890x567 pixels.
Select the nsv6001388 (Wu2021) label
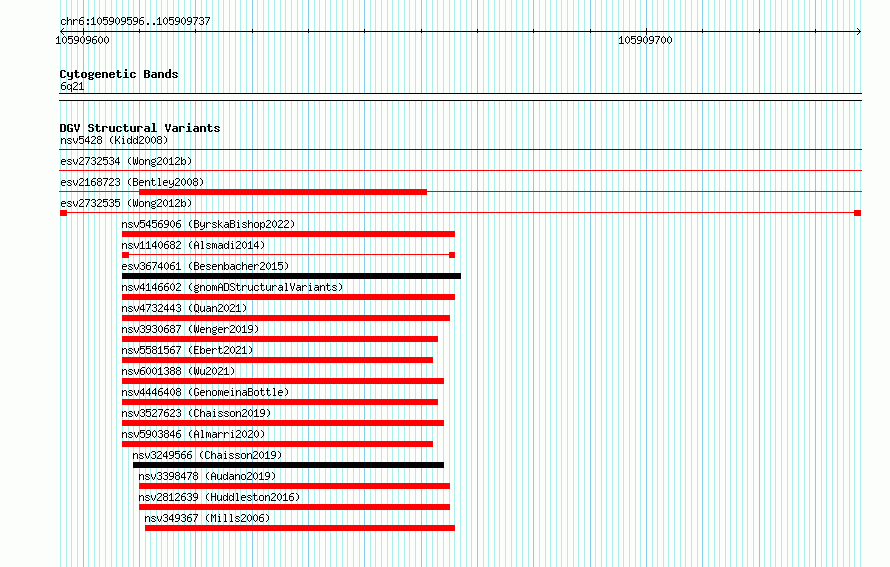[x=178, y=371]
